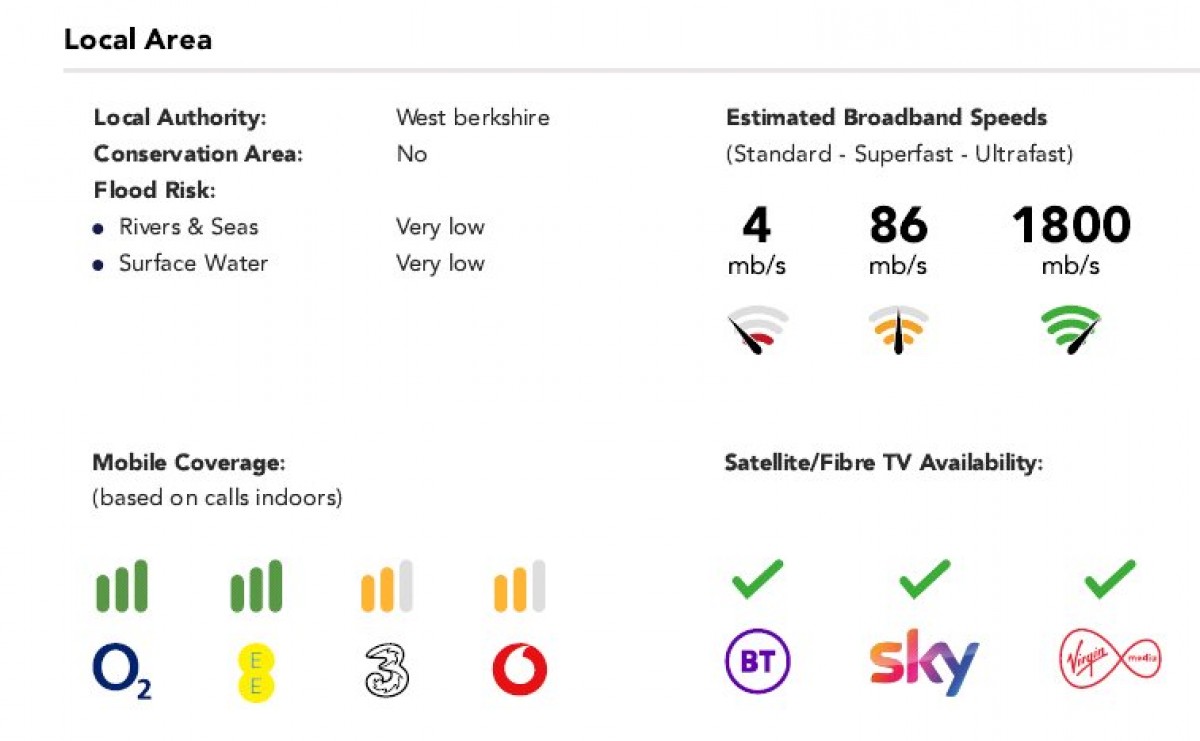This screenshot has height=741, width=1200.
Task: Click the Vodafone logo
Action: point(520,670)
